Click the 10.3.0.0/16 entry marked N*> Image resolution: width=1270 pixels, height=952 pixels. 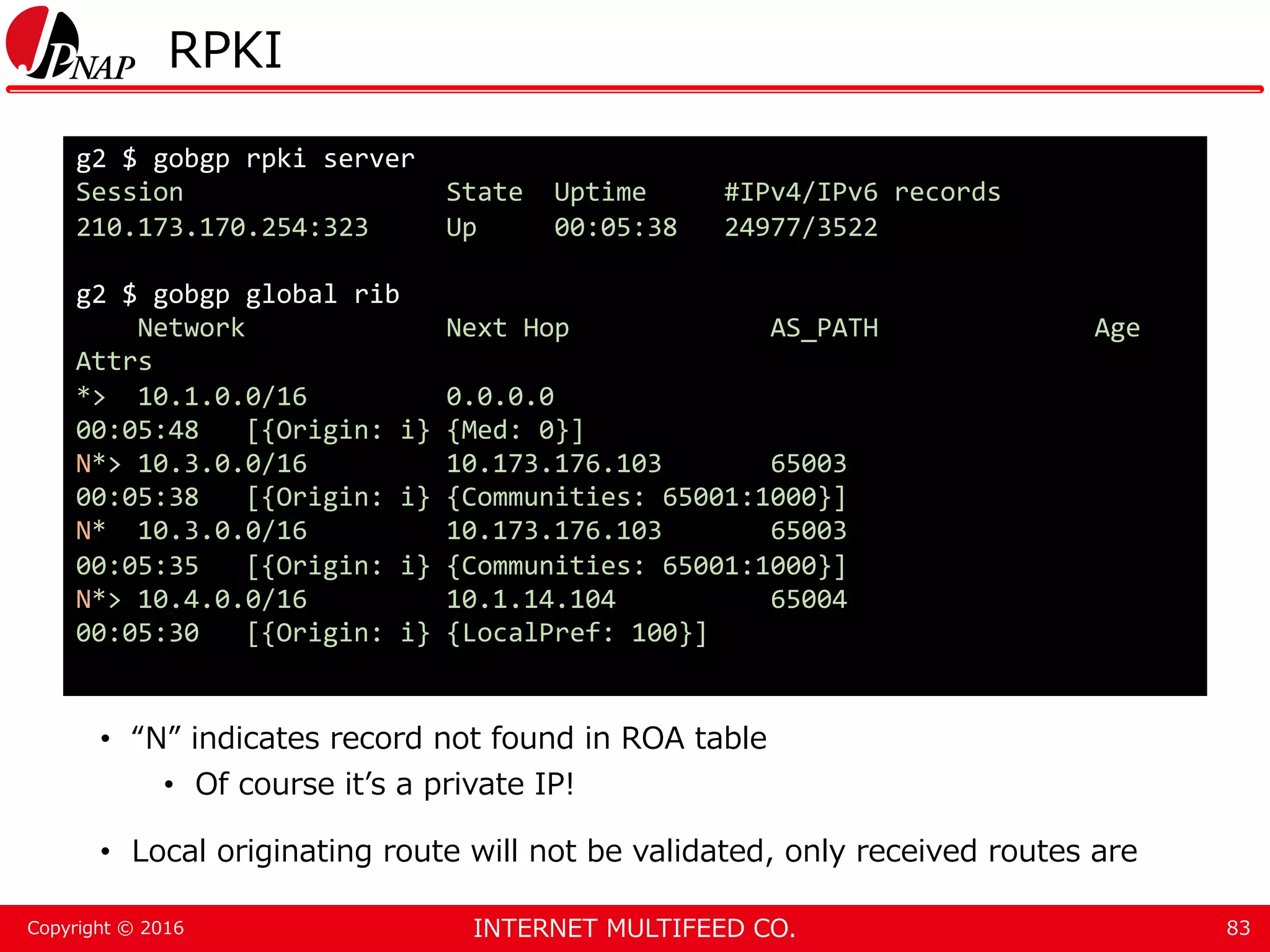pyautogui.click(x=222, y=464)
